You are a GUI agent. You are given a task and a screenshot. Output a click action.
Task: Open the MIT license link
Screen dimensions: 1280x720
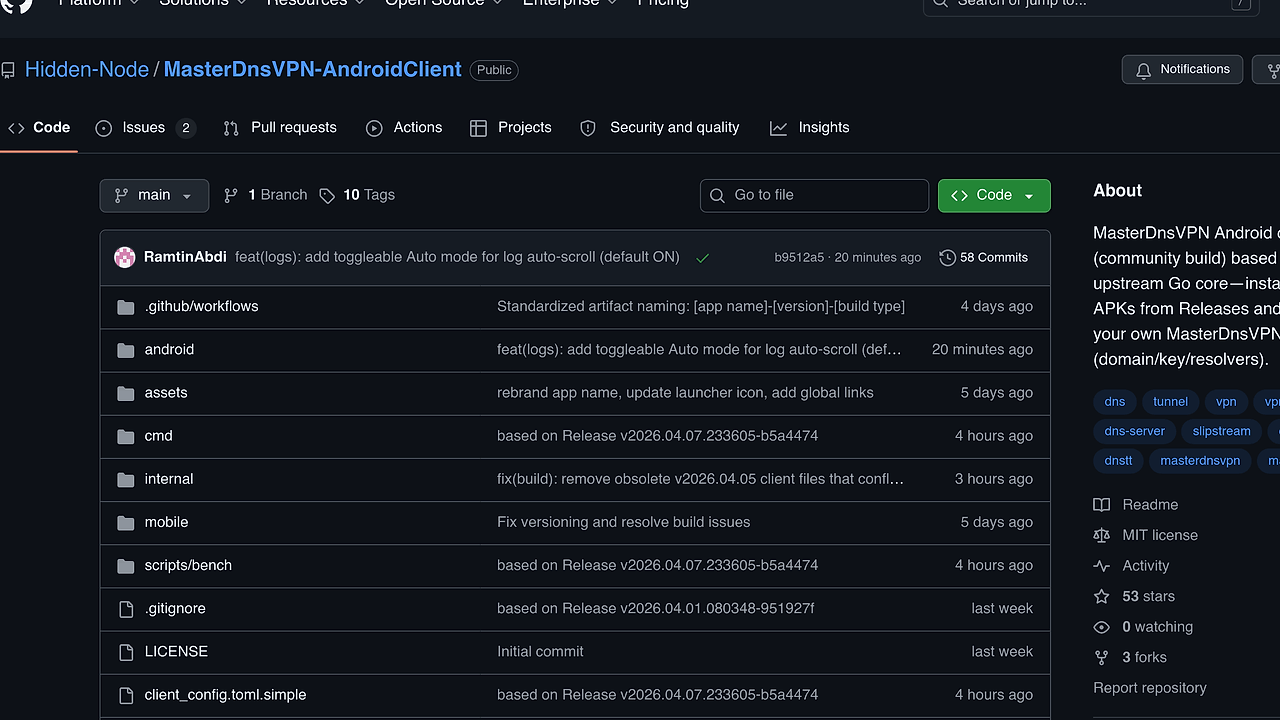(1146, 535)
